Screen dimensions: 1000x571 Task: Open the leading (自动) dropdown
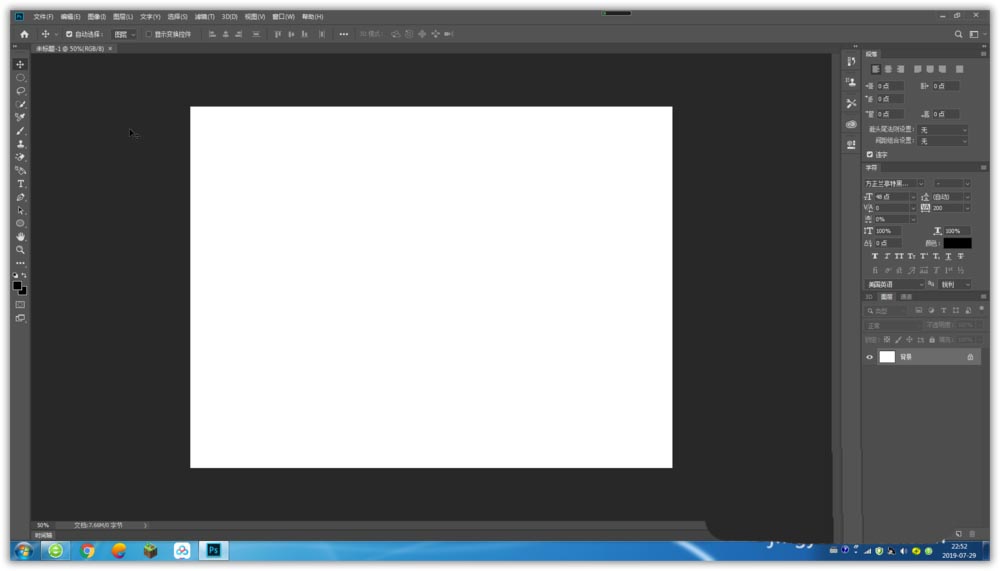(967, 197)
